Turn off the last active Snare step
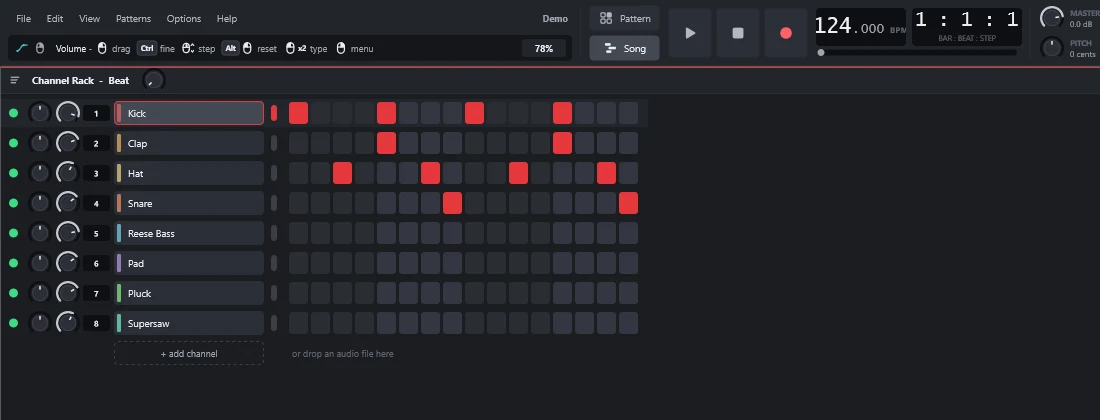The height and width of the screenshot is (420, 1100). coord(629,203)
